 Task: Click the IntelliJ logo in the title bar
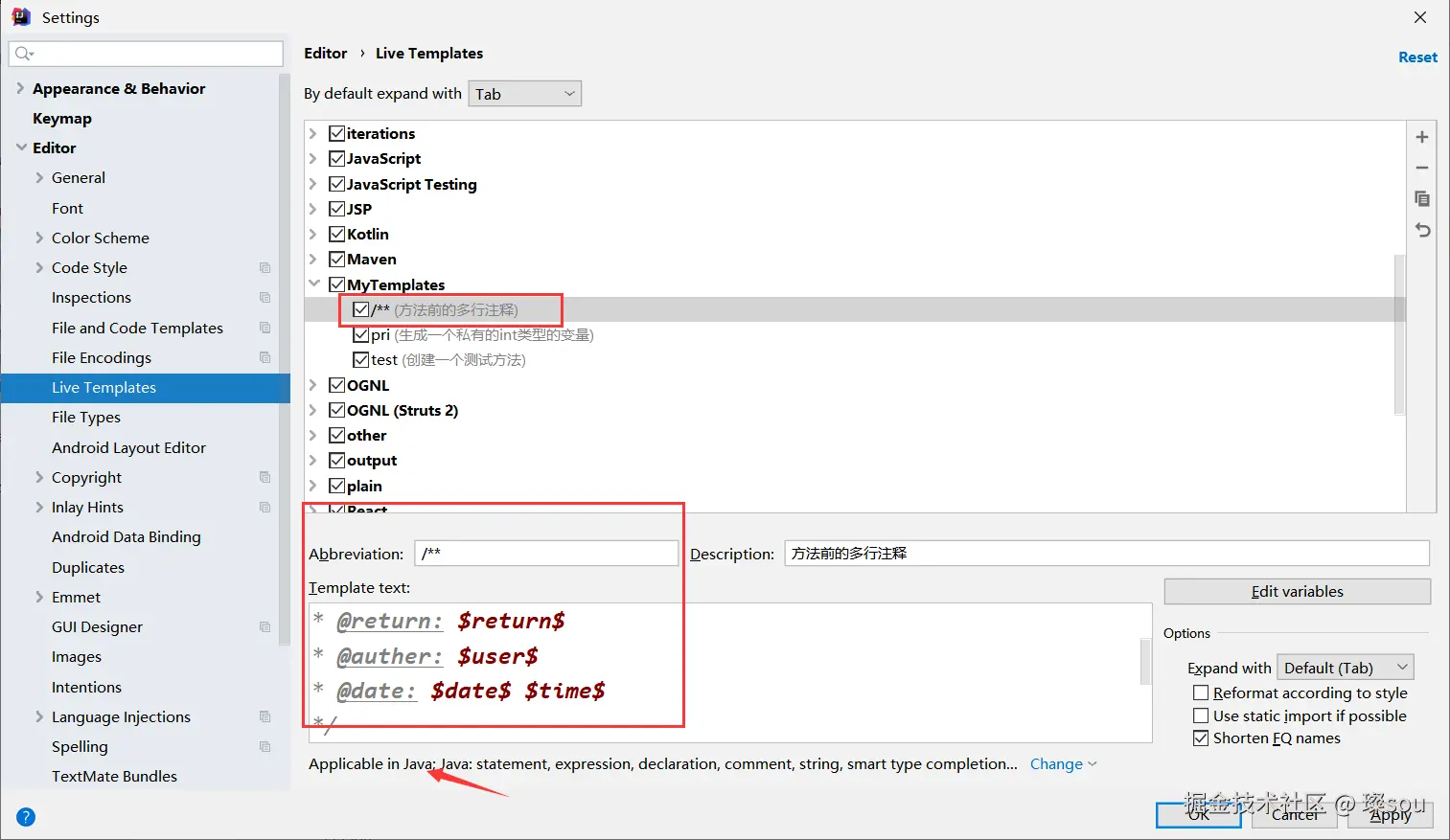pos(20,16)
